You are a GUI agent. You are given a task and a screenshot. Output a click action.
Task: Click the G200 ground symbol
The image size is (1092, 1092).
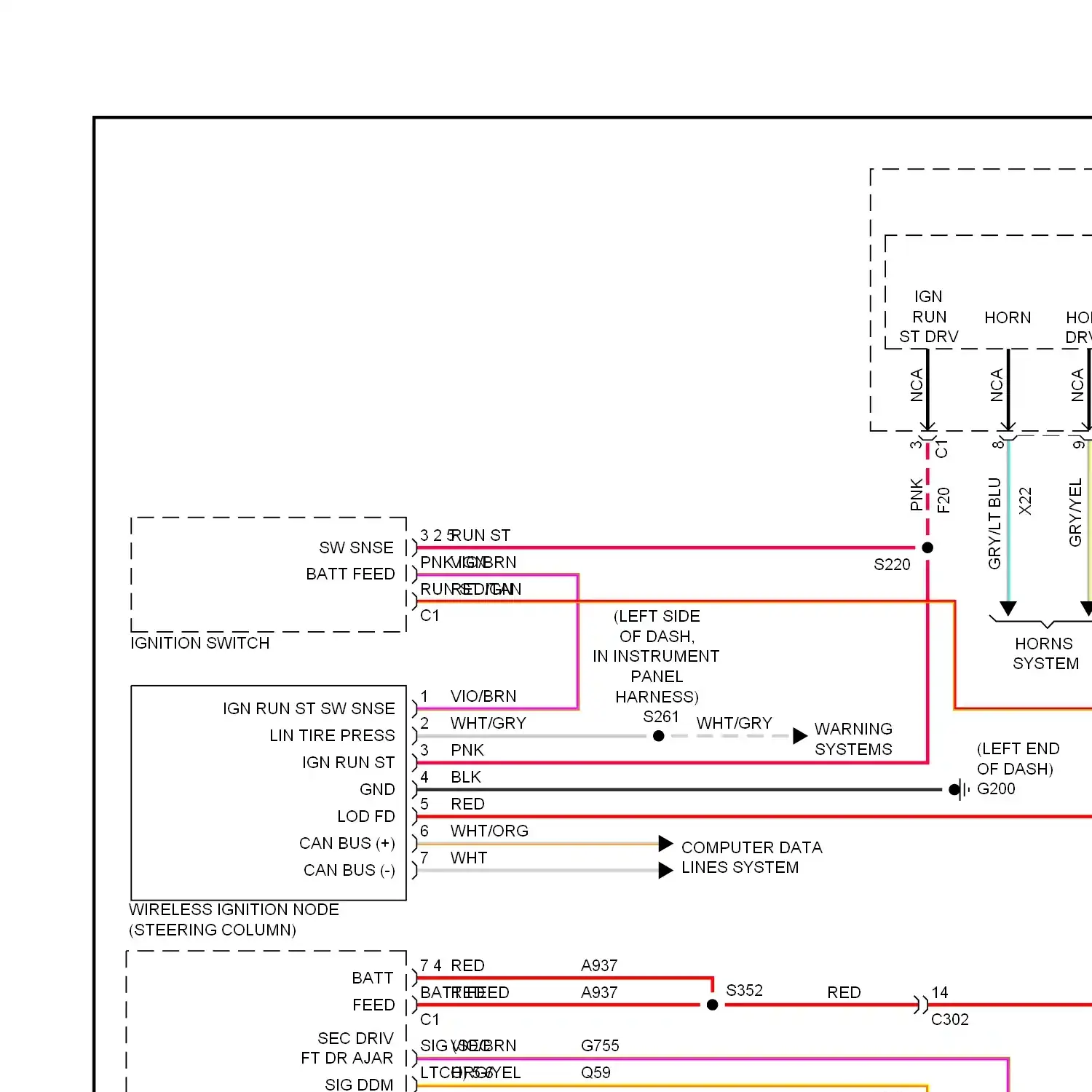tap(960, 789)
